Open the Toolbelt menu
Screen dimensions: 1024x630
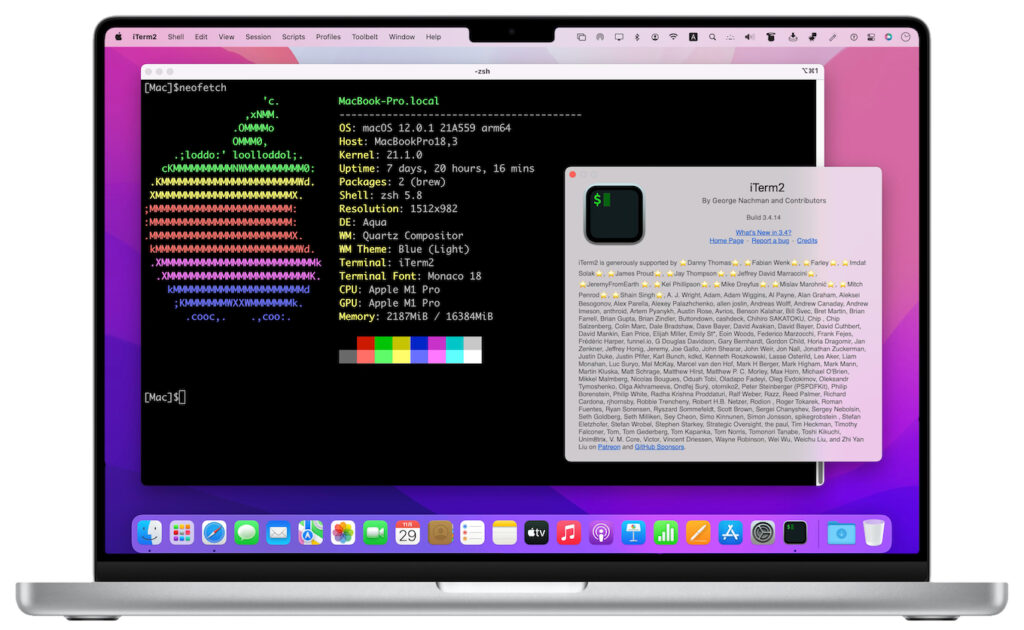(364, 36)
